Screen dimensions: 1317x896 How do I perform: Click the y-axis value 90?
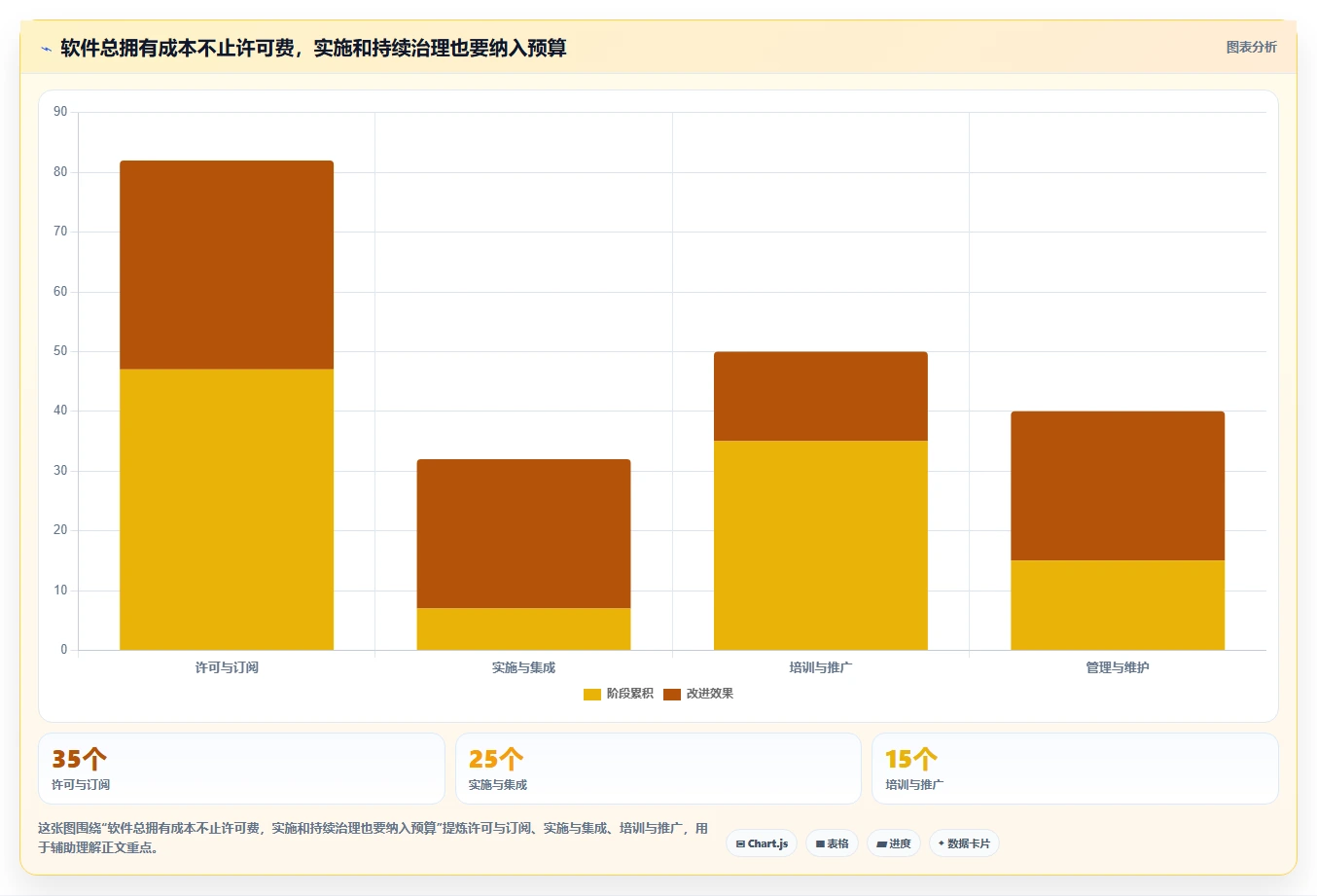pos(60,112)
